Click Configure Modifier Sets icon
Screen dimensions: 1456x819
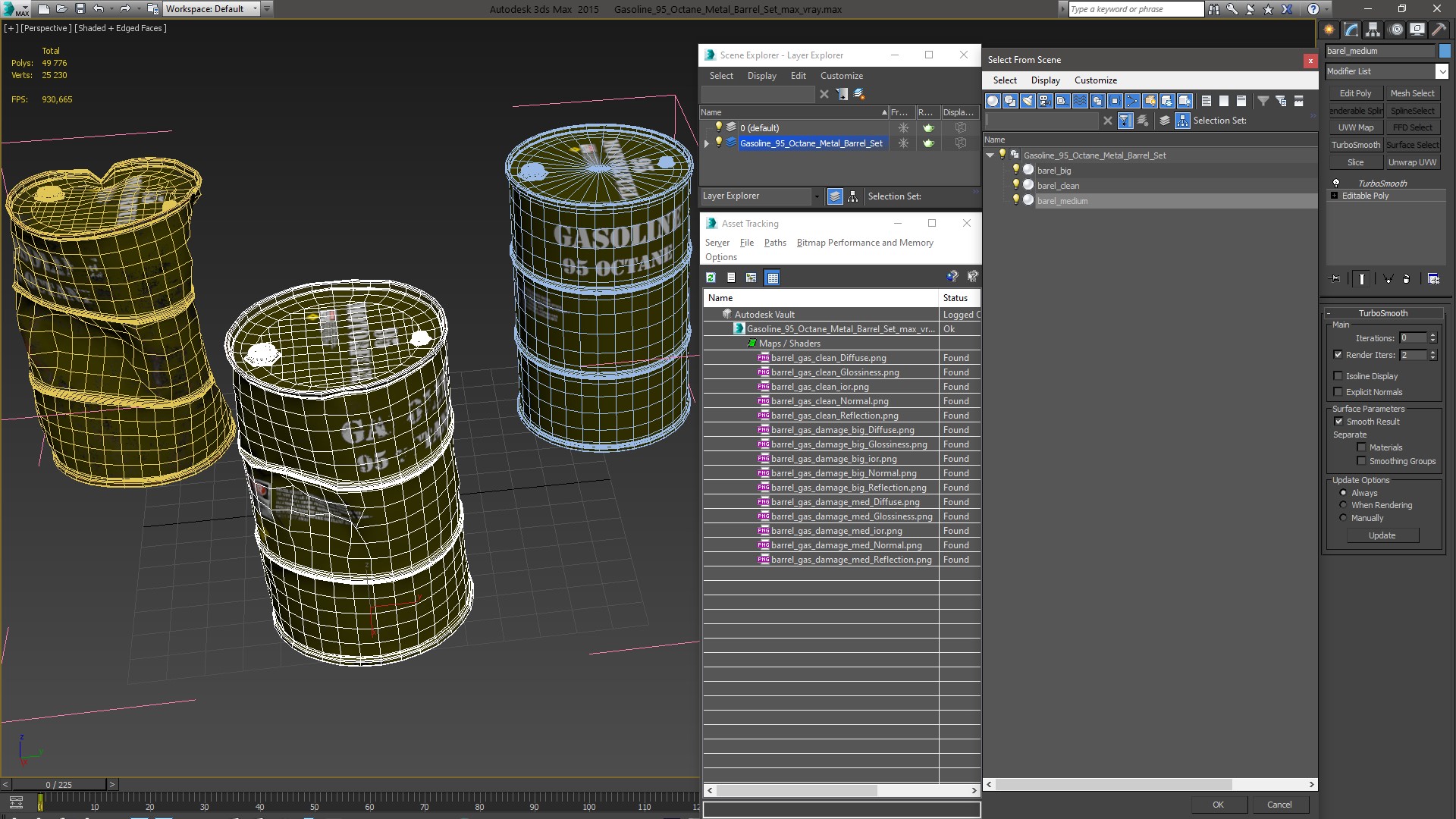[1432, 279]
